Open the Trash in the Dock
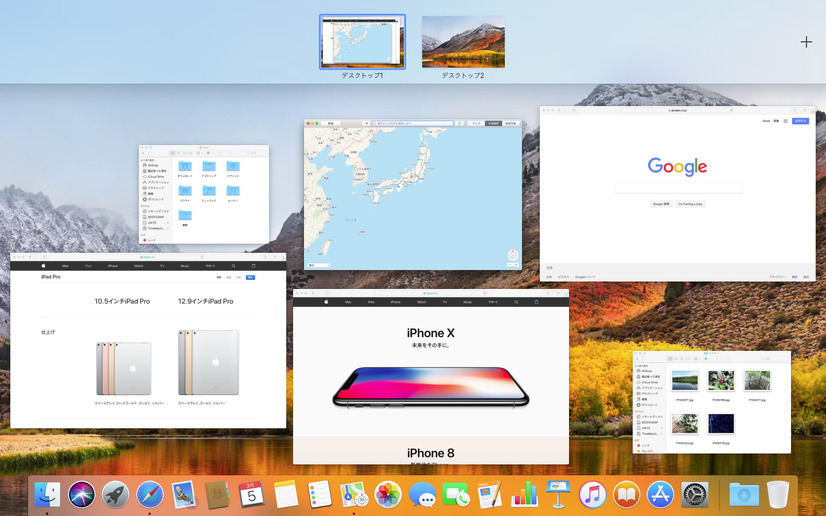Image resolution: width=826 pixels, height=516 pixels. pyautogui.click(x=778, y=494)
